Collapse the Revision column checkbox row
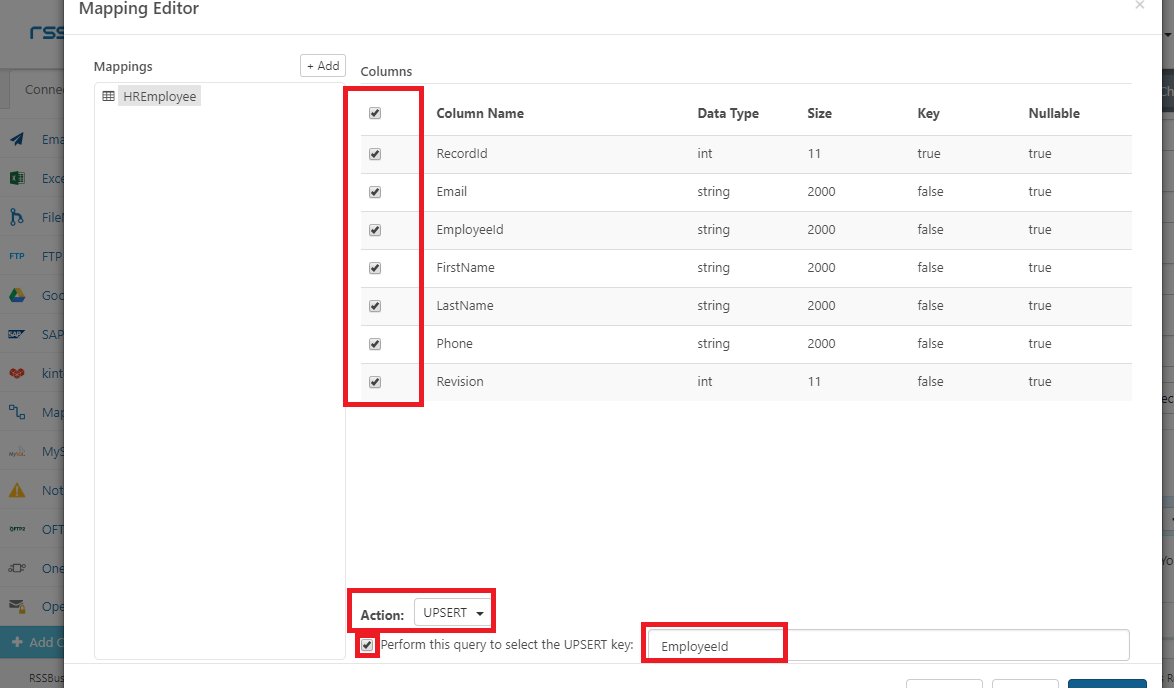Image resolution: width=1174 pixels, height=688 pixels. 375,382
